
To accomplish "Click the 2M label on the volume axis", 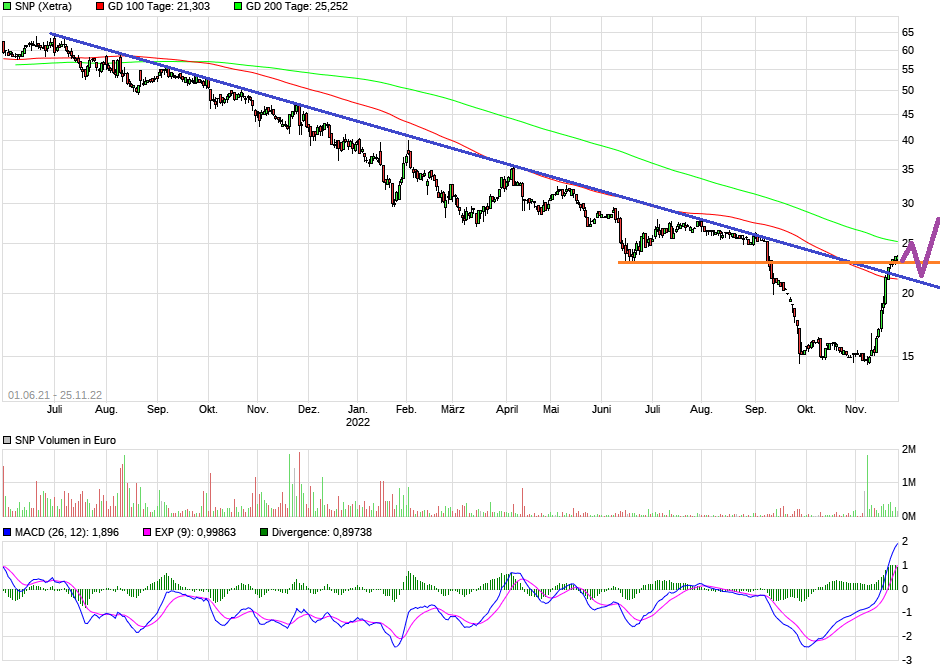I will coord(909,450).
